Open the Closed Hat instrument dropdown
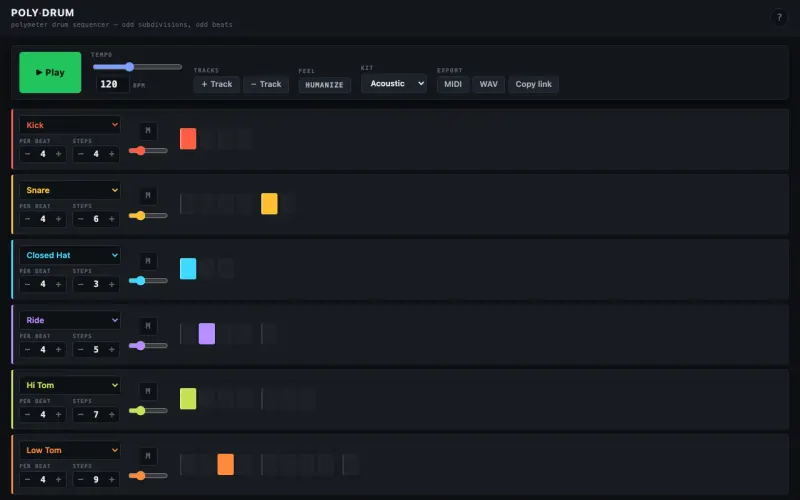This screenshot has height=500, width=800. click(70, 255)
